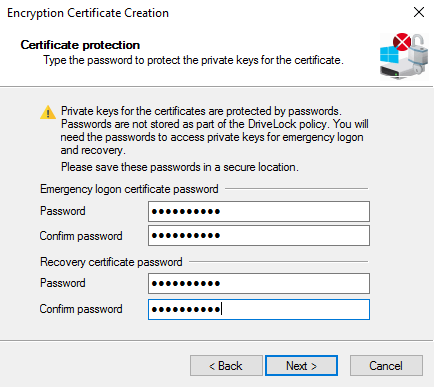Focus the Emergency logon Password field

click(259, 211)
